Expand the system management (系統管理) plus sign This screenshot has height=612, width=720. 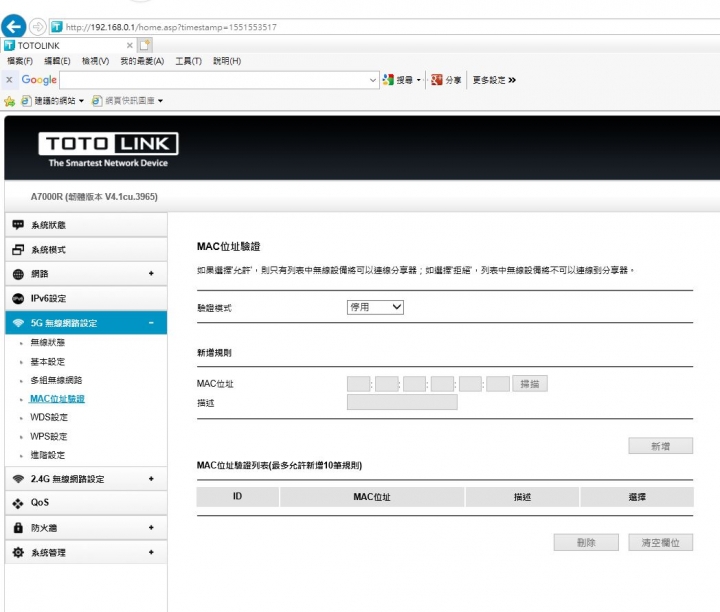coord(151,552)
